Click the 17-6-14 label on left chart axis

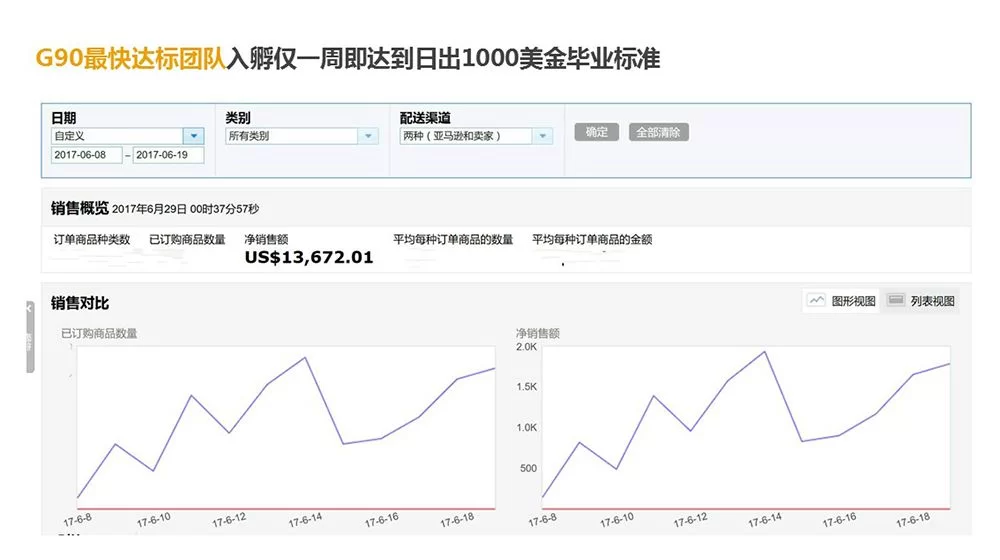pyautogui.click(x=305, y=520)
